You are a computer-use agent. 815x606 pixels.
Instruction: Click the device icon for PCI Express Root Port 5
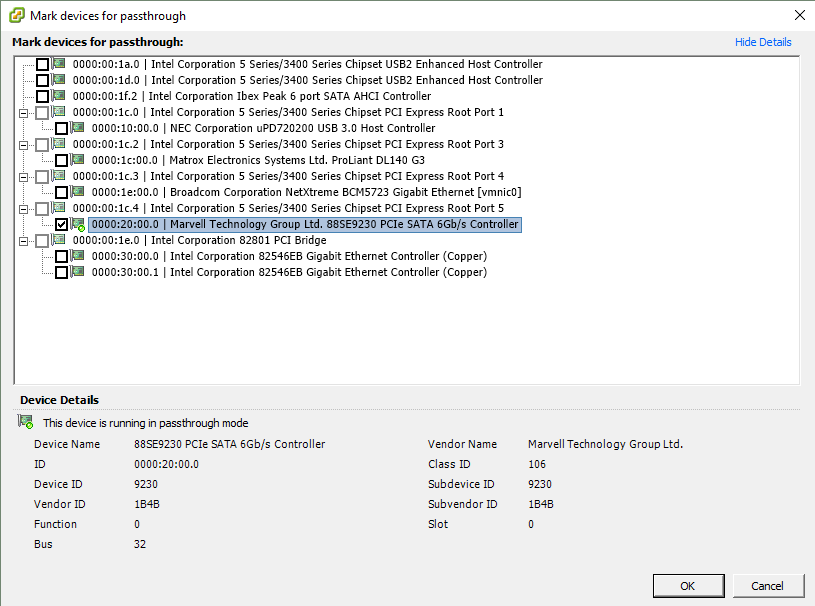[59, 208]
